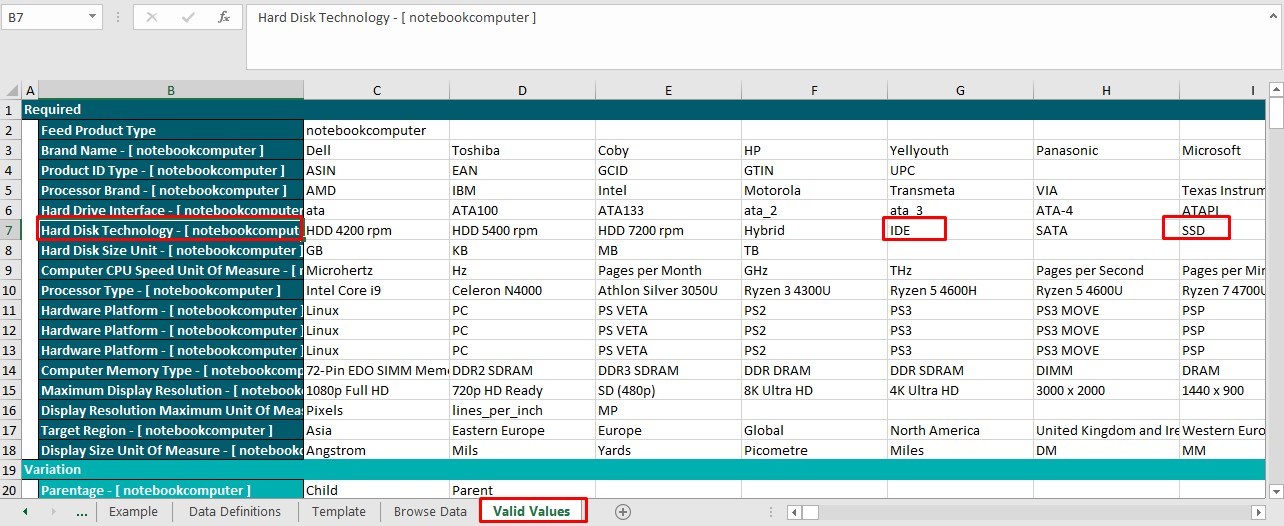
Task: Click the formula bar cancel (X) icon
Action: point(152,17)
